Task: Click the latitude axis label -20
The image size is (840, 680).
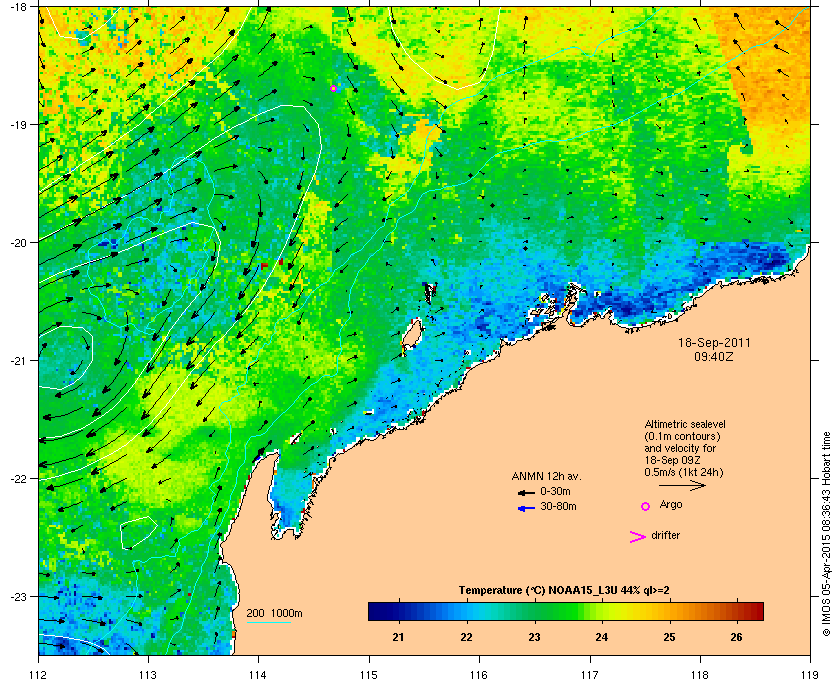Action: pos(18,243)
